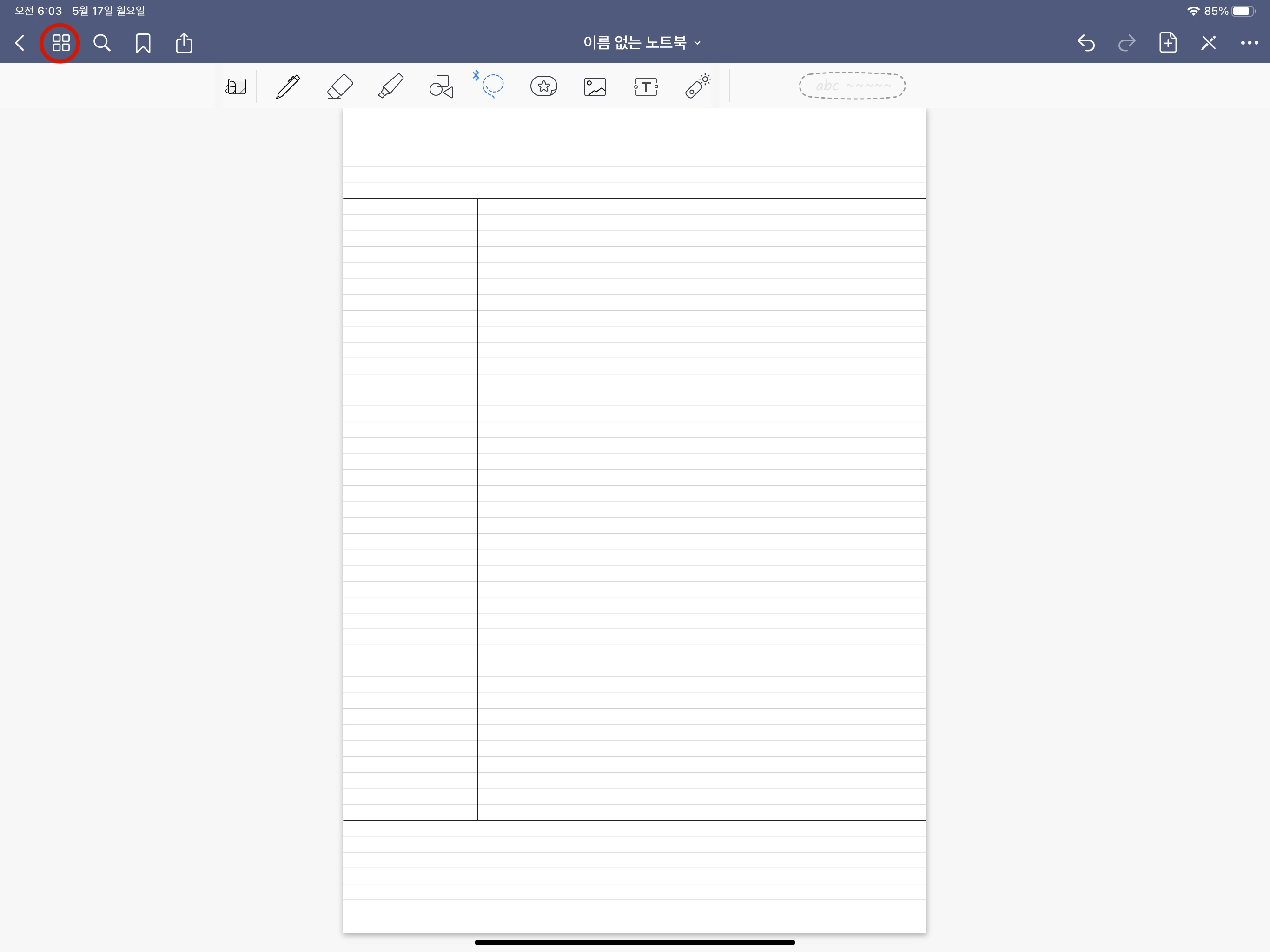The width and height of the screenshot is (1270, 952).
Task: Expand the 이름 없는 노트북 title dropdown
Action: click(x=642, y=42)
